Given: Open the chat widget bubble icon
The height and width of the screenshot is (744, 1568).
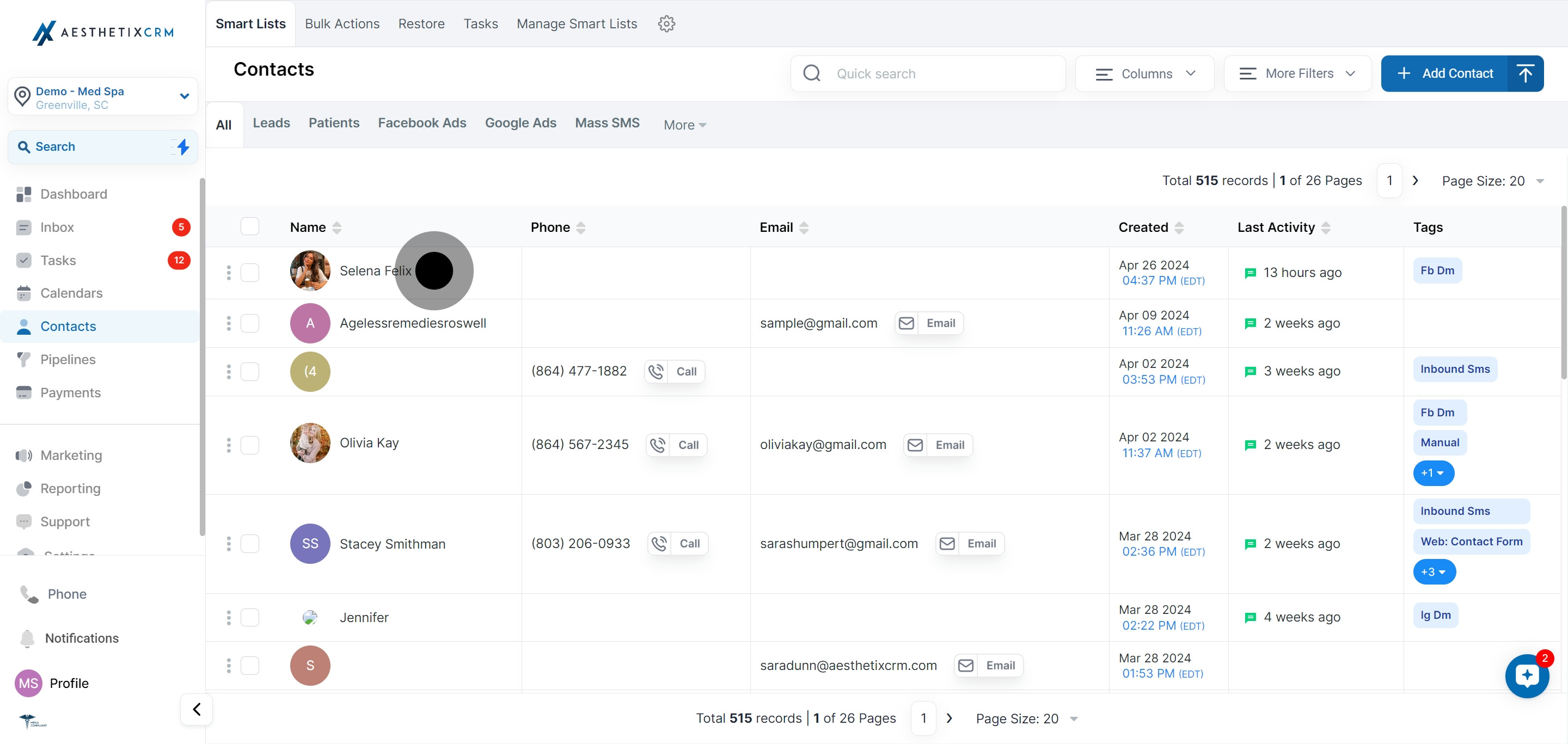Looking at the screenshot, I should [1527, 676].
